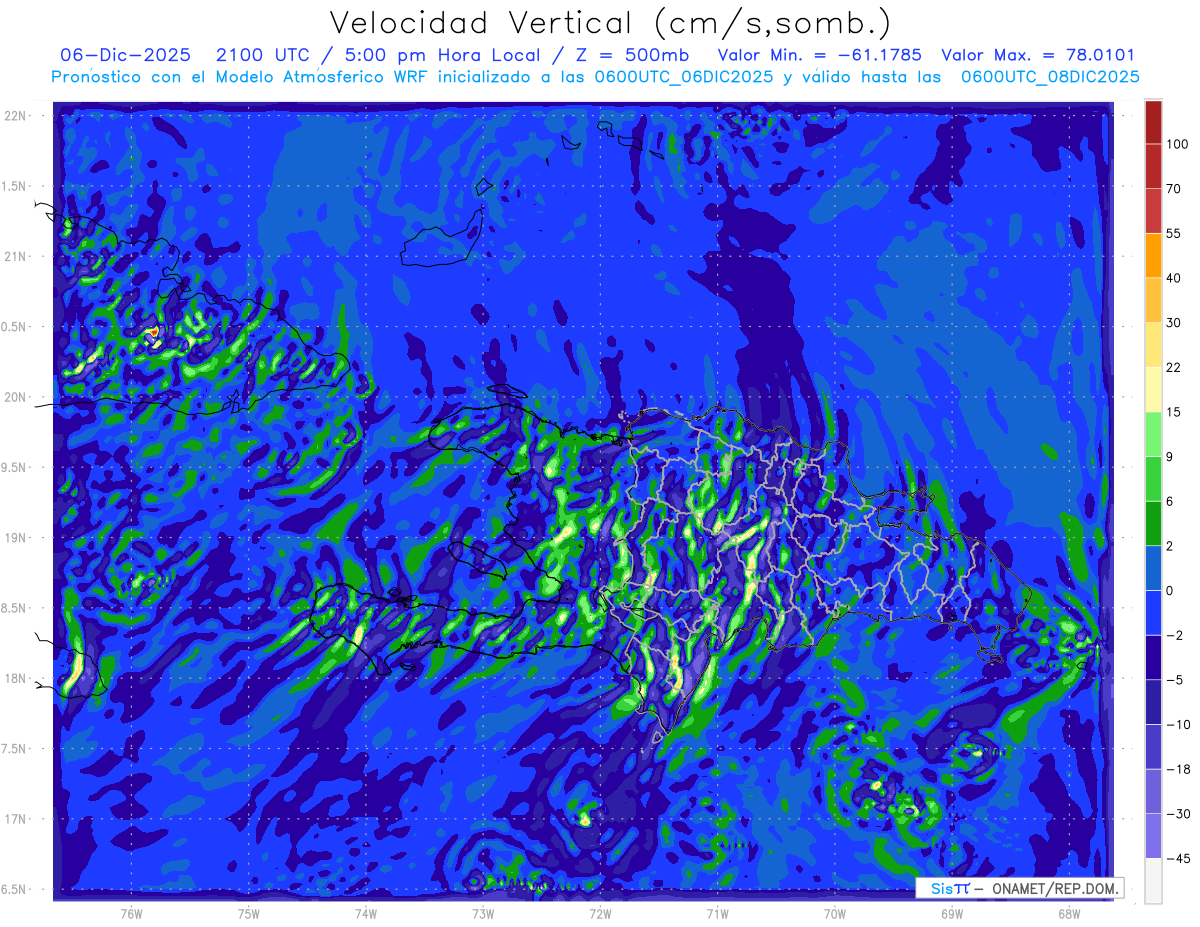The image size is (1200, 927).
Task: Click the "55" colorbar value
Action: click(x=1173, y=233)
